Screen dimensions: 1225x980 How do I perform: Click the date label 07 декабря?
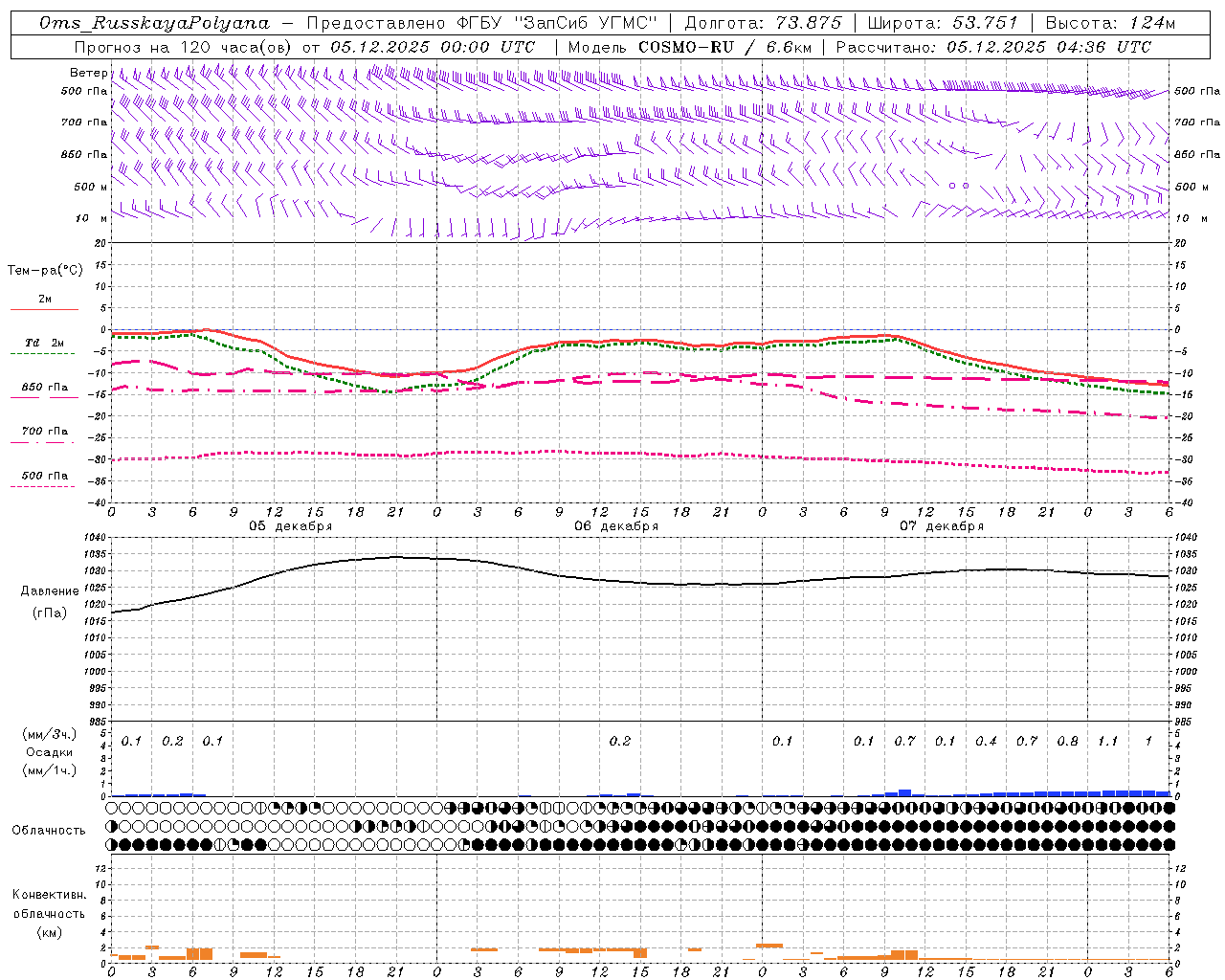coord(942,526)
